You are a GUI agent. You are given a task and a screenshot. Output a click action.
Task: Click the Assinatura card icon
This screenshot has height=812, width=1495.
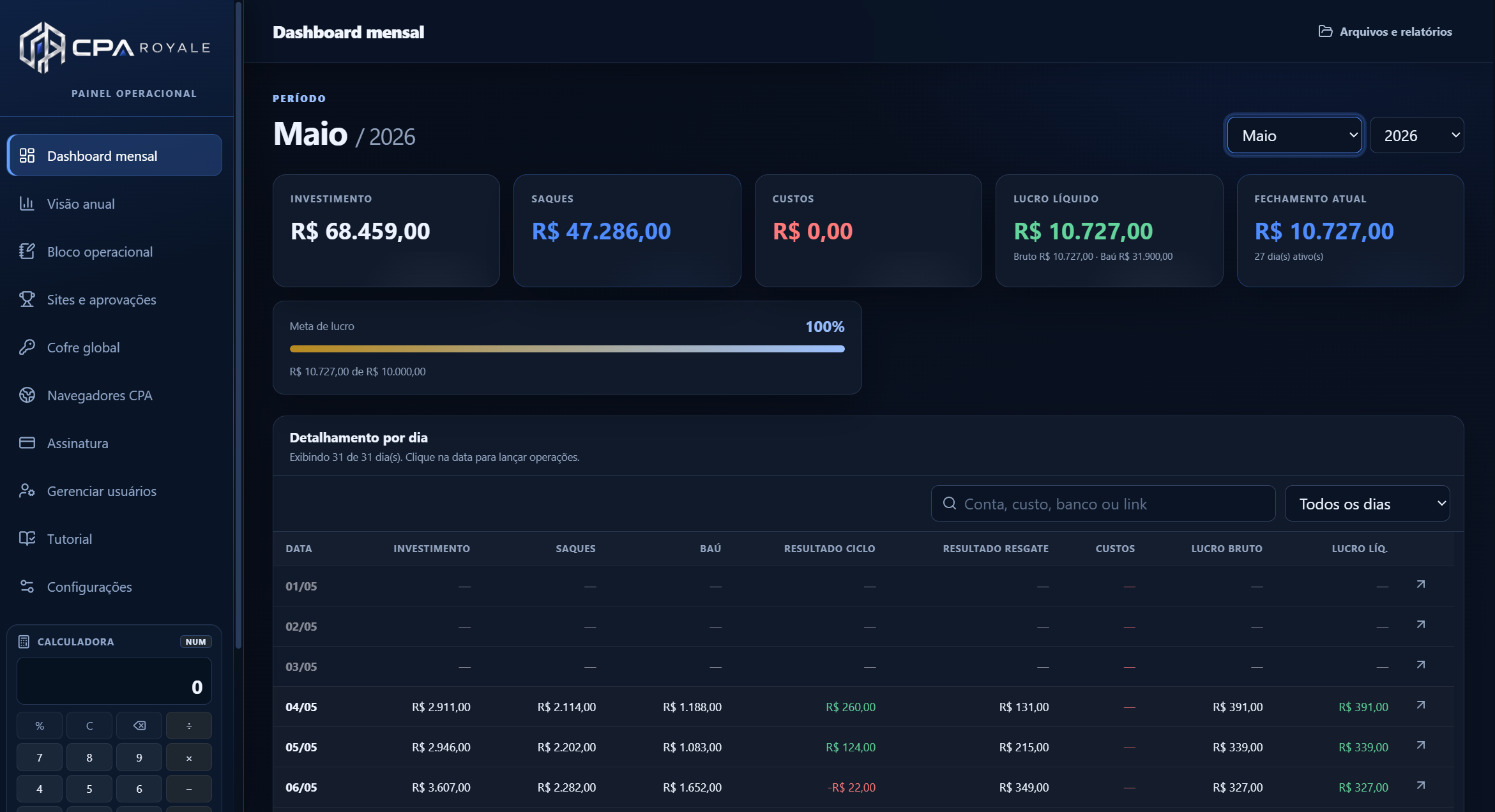tap(27, 443)
